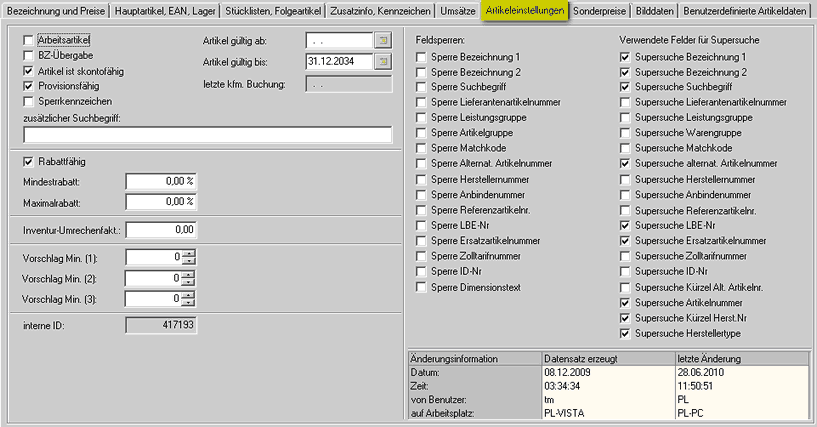Switch to Bezeichnung und Preise tab
The image size is (817, 427).
point(56,11)
